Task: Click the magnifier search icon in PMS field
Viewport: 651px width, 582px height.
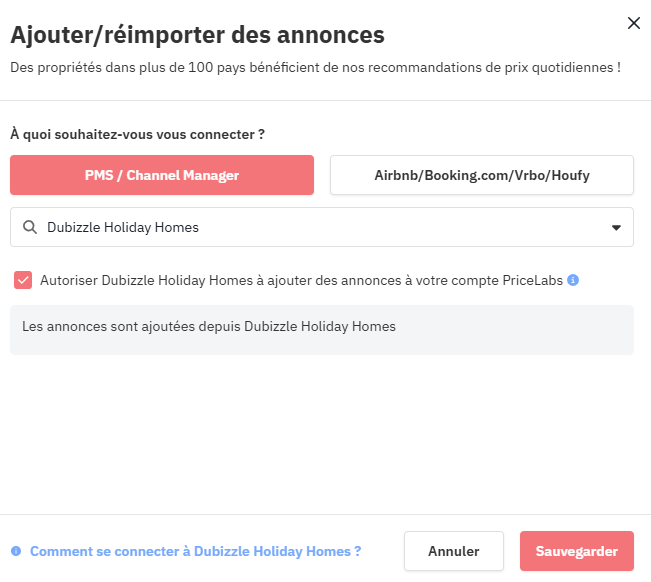Action: [29, 227]
